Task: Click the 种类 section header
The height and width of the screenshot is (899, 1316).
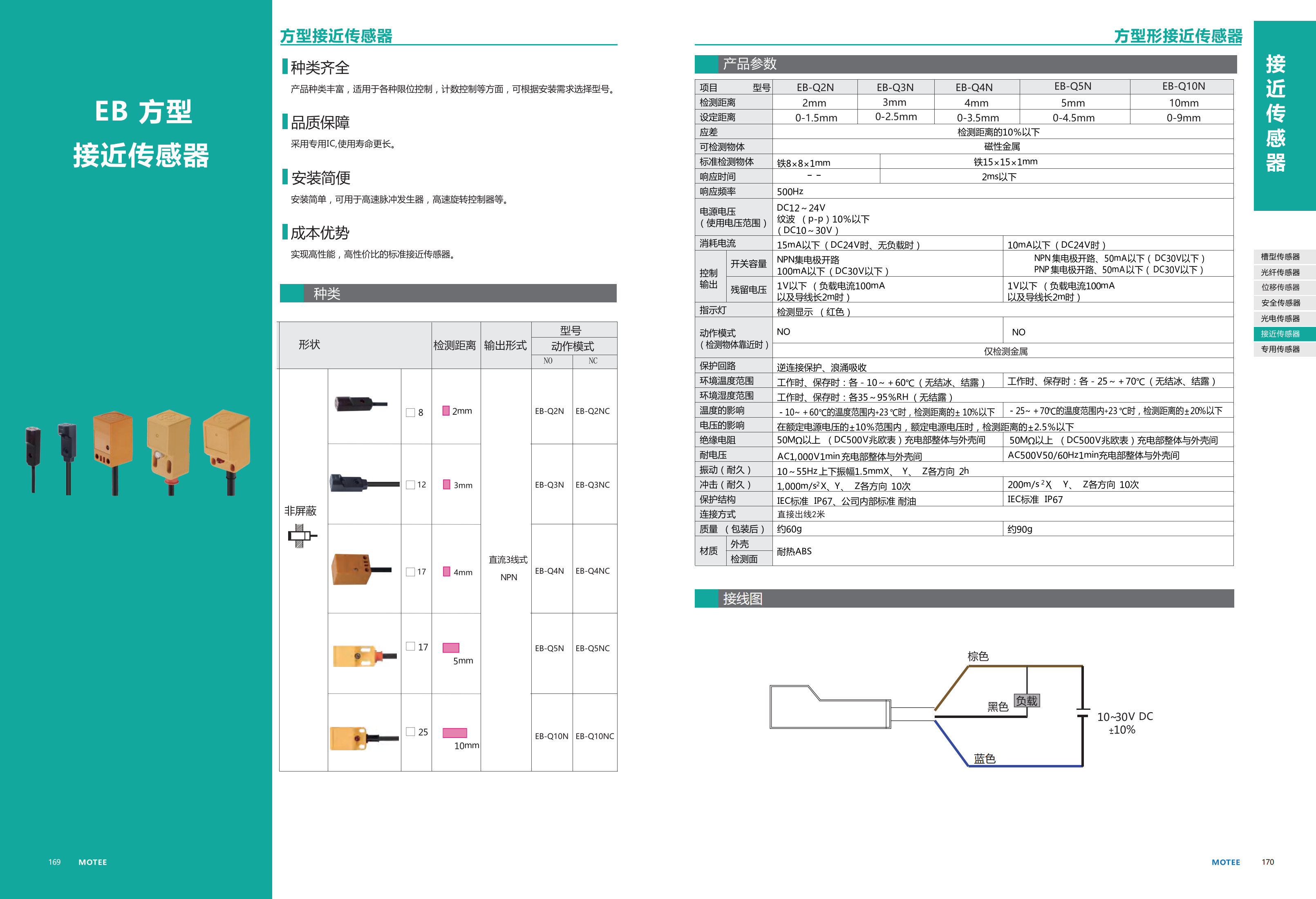Action: pos(448,293)
